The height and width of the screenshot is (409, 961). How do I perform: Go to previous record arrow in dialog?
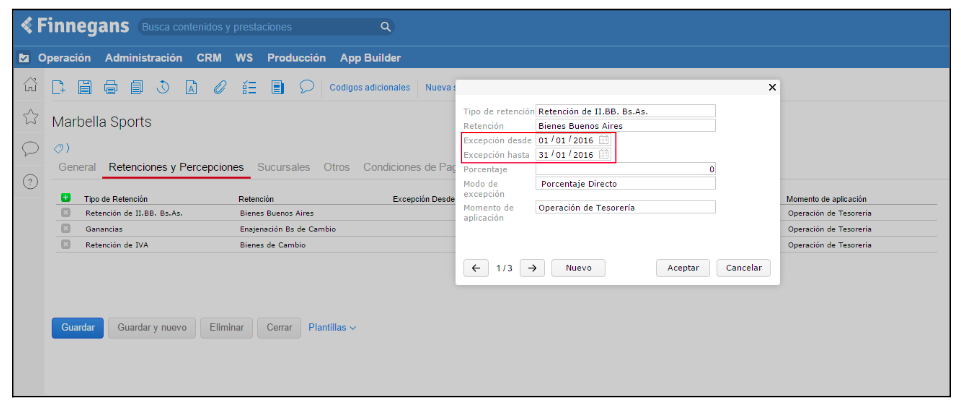tap(476, 268)
